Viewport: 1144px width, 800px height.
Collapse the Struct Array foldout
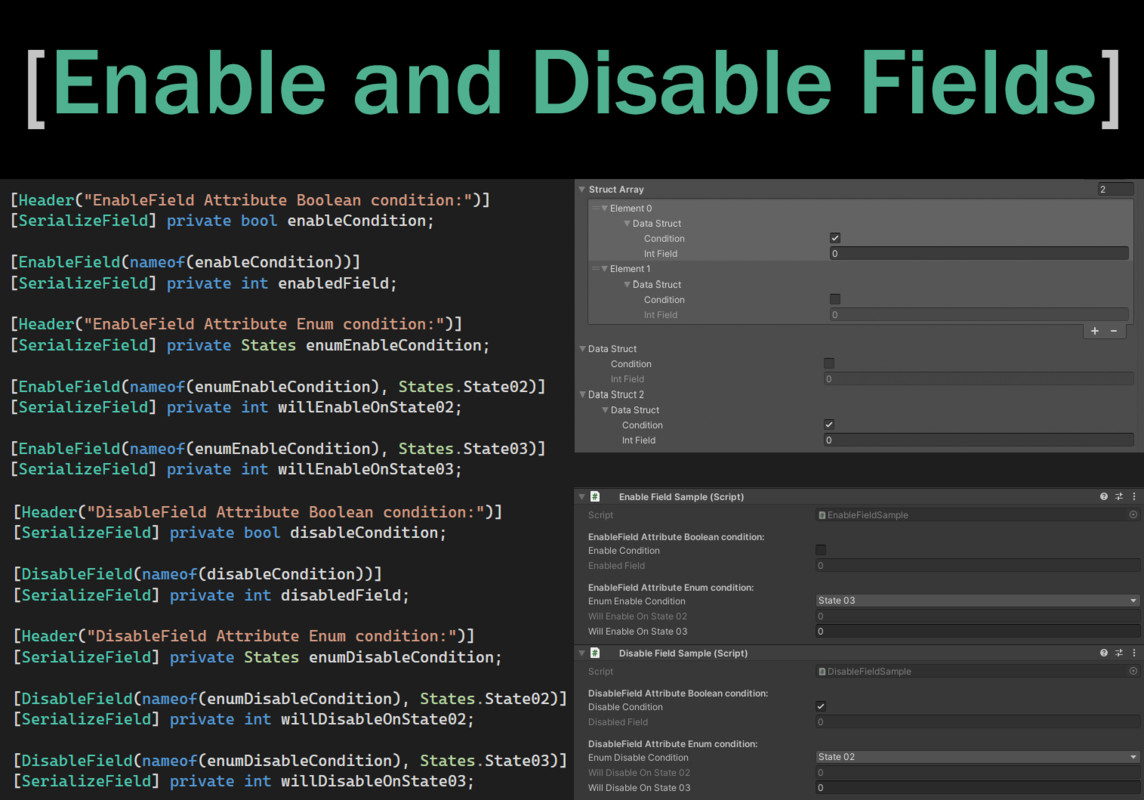pos(582,190)
